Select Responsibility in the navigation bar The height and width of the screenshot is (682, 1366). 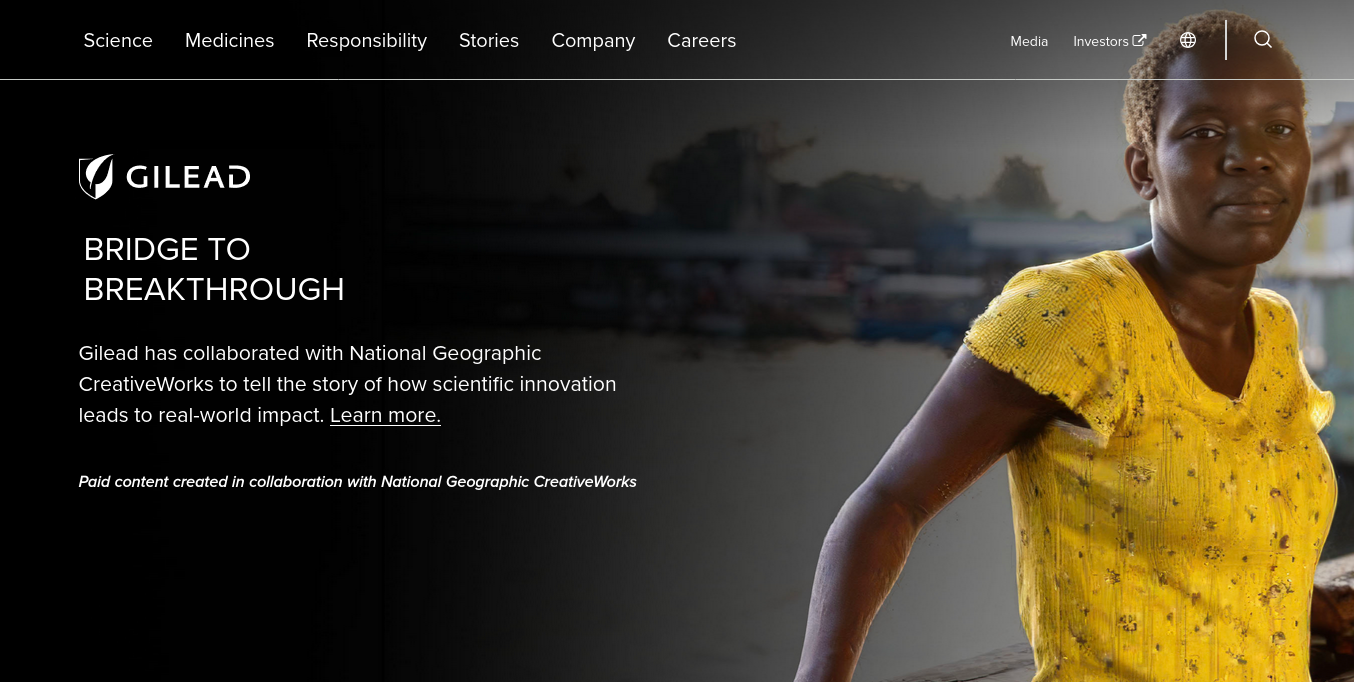pyautogui.click(x=366, y=40)
